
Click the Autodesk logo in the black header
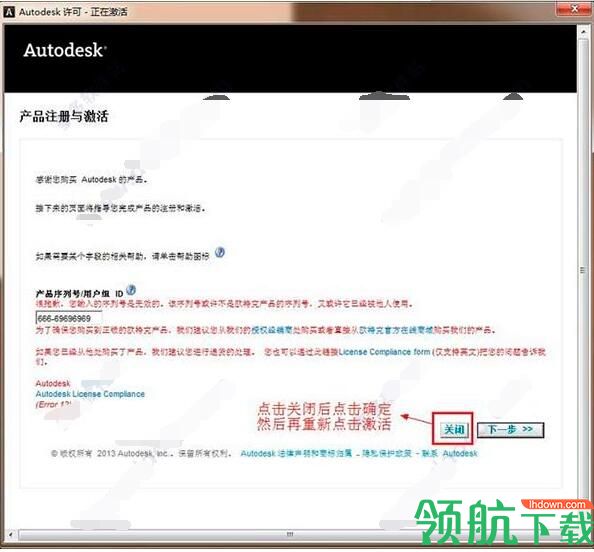tap(65, 50)
